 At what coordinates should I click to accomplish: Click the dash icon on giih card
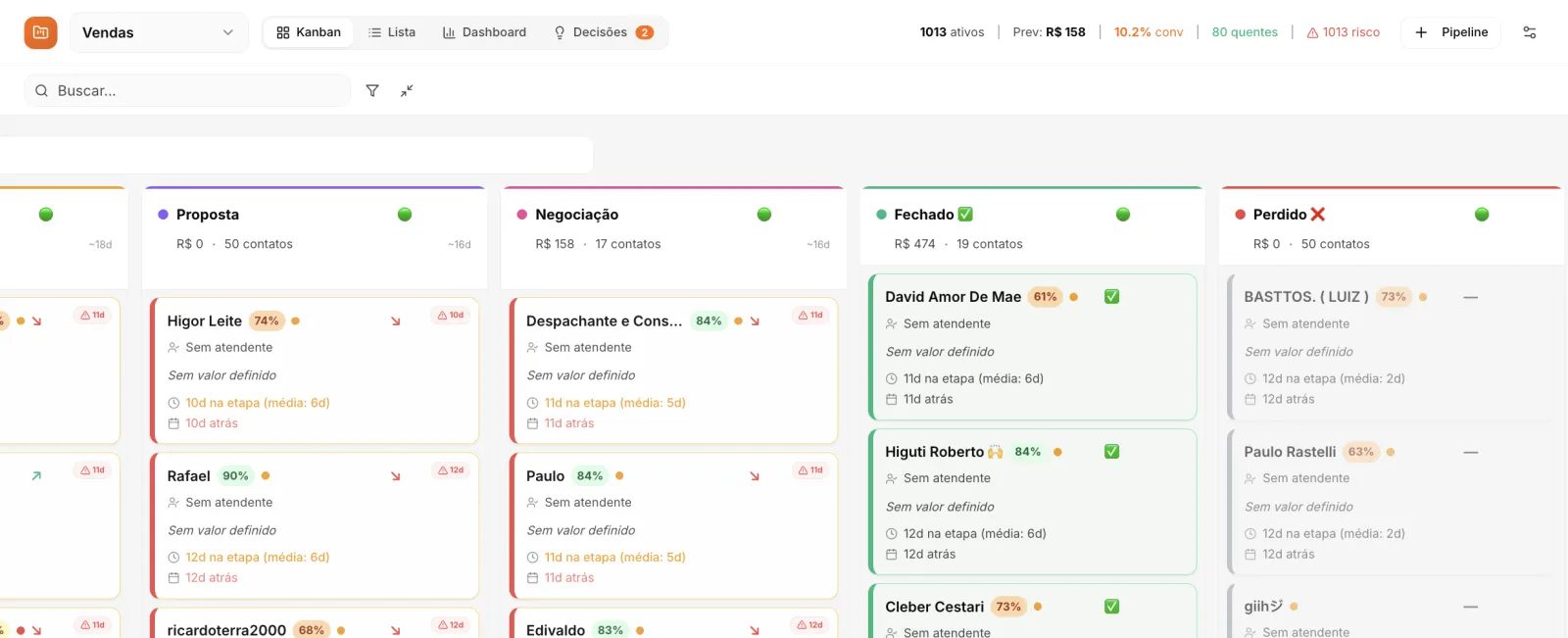coord(1470,607)
